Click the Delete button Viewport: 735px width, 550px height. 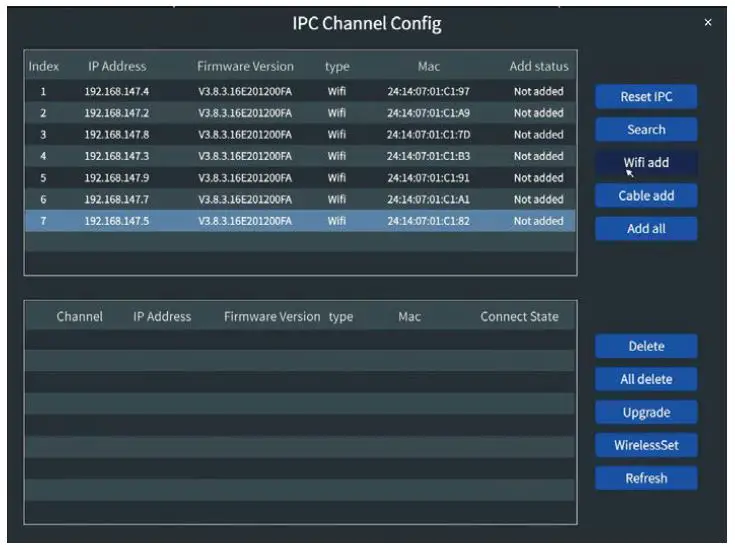(646, 346)
